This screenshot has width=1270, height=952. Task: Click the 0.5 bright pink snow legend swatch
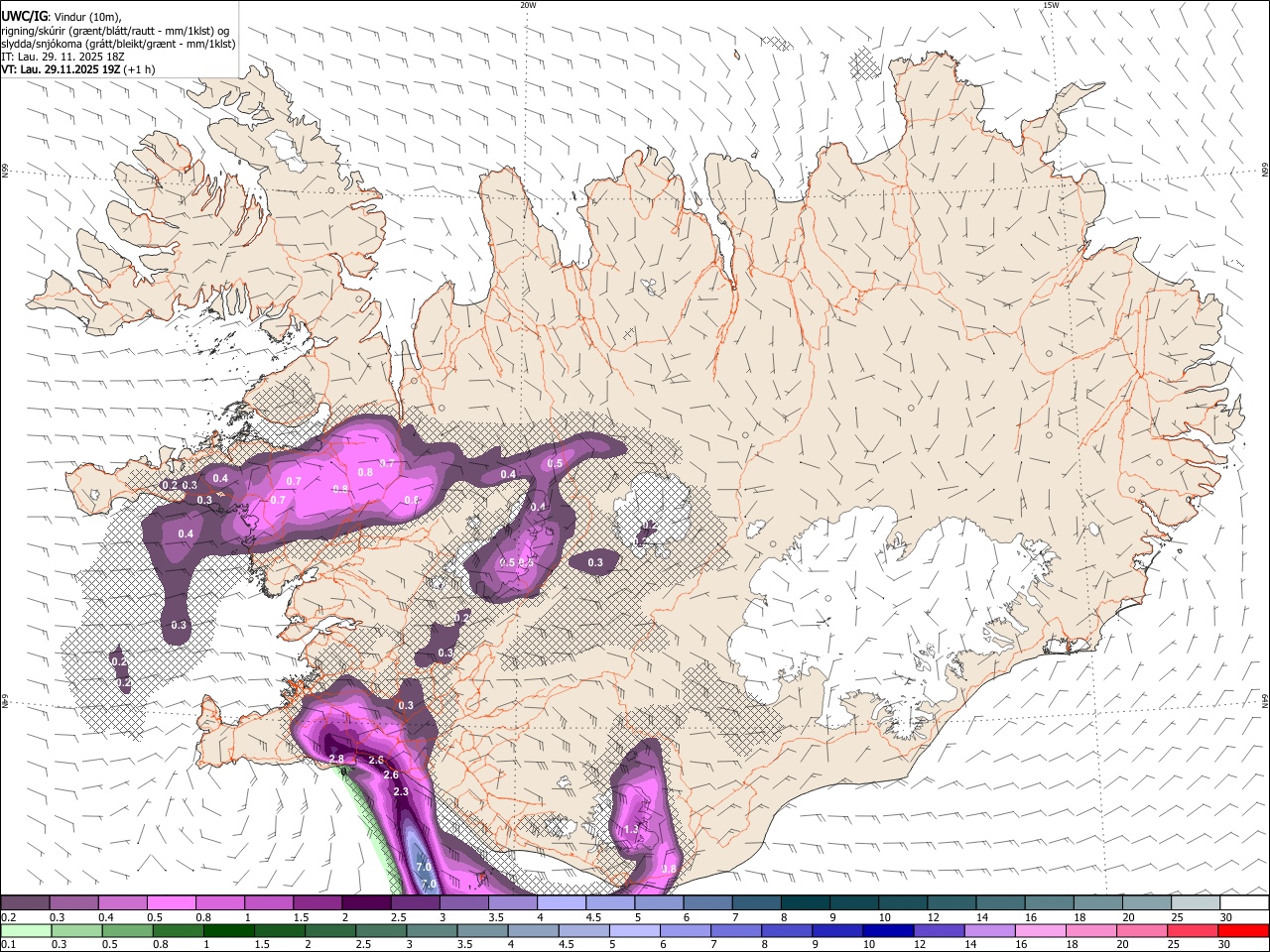(x=171, y=903)
